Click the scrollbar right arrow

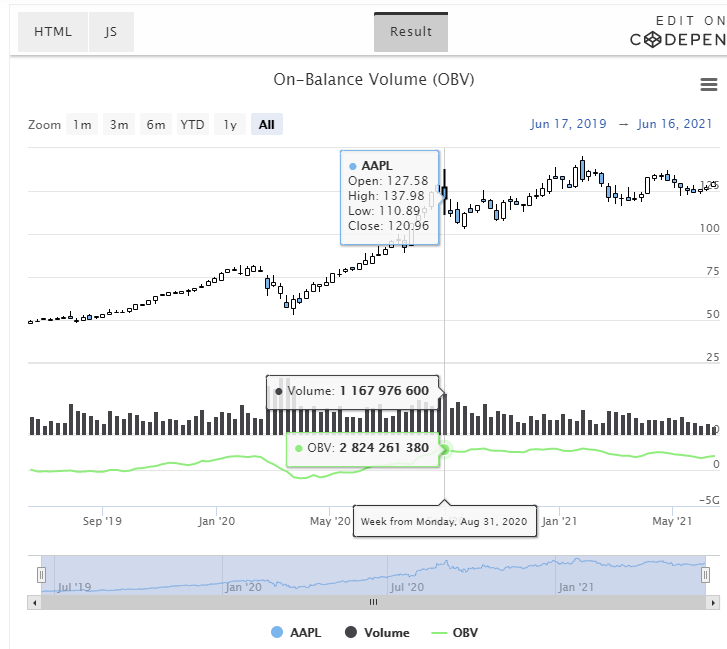[713, 603]
